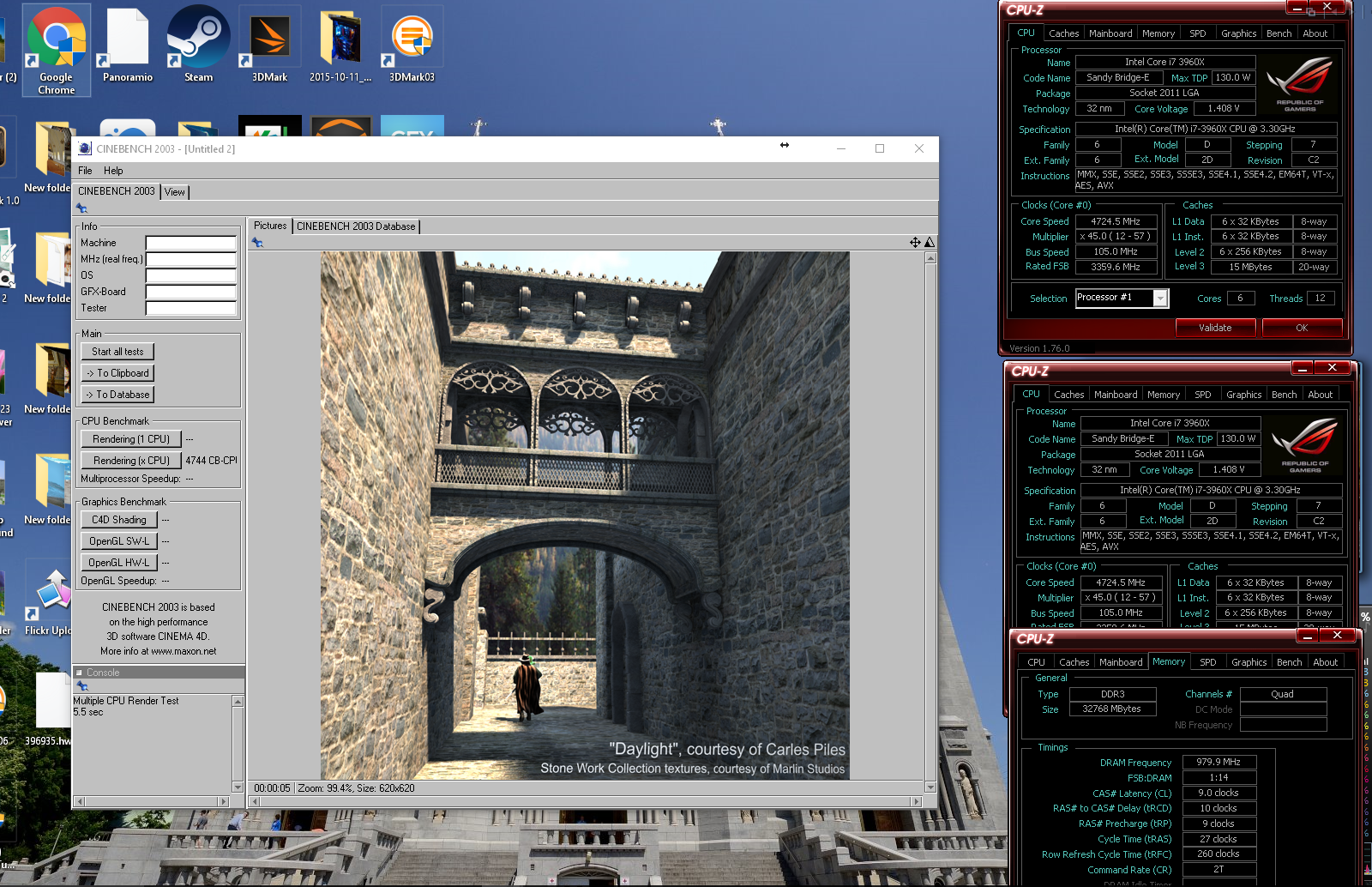Click the pin icon below the CINEBENCH 2003 tab
Screen dimensions: 1372x887
tap(81, 208)
